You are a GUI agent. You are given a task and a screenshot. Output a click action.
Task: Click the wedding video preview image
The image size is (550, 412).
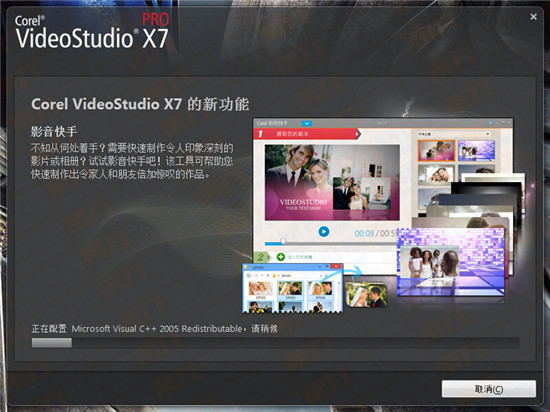(332, 182)
